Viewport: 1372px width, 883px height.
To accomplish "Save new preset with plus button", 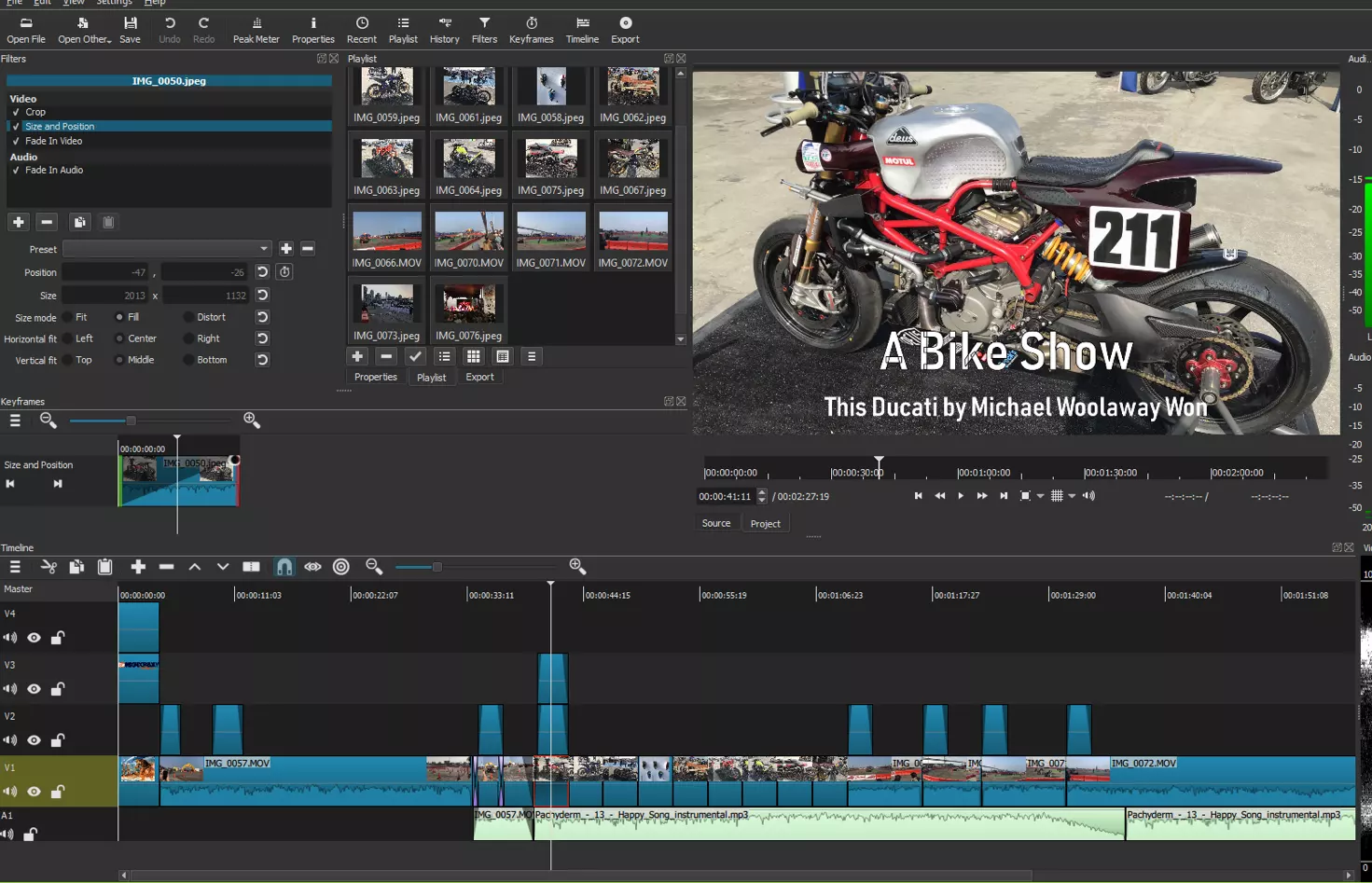I will [x=286, y=249].
